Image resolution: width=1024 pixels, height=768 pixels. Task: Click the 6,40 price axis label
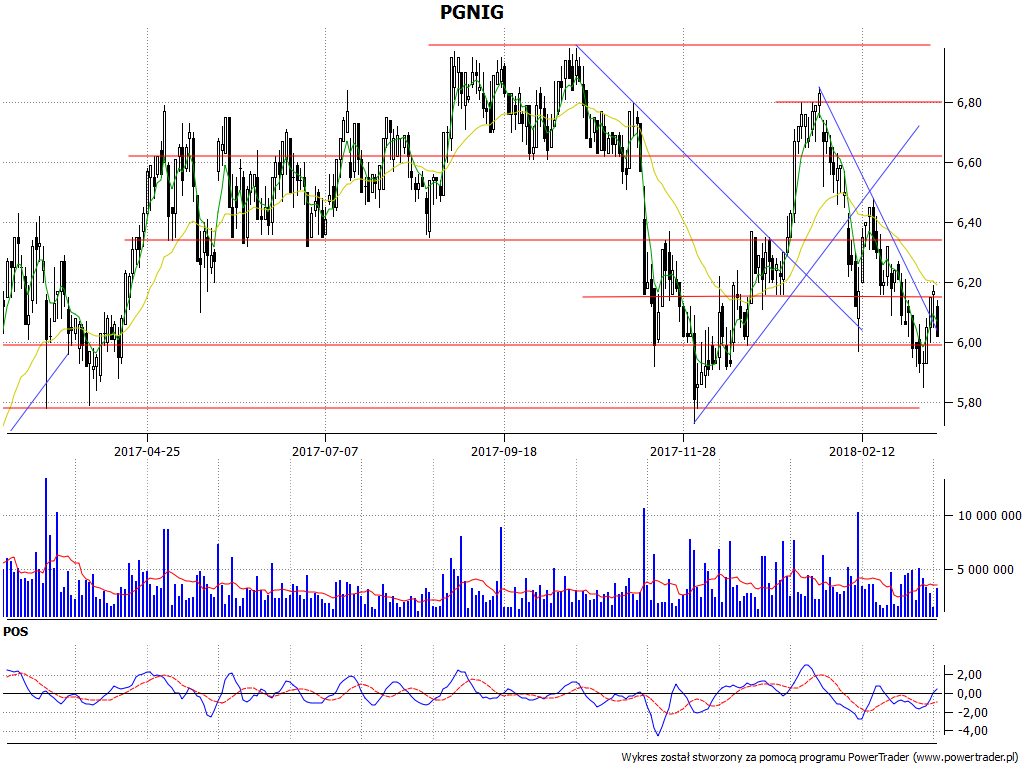[x=969, y=223]
